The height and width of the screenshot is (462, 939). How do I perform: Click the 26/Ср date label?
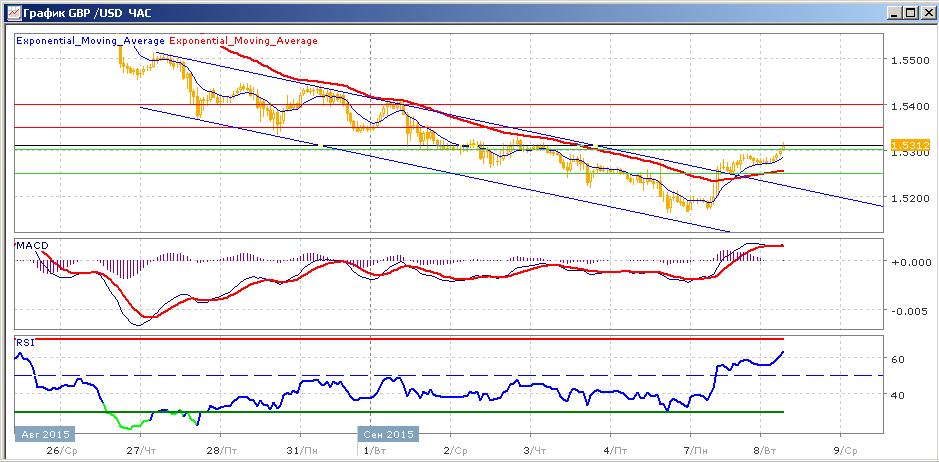click(63, 449)
